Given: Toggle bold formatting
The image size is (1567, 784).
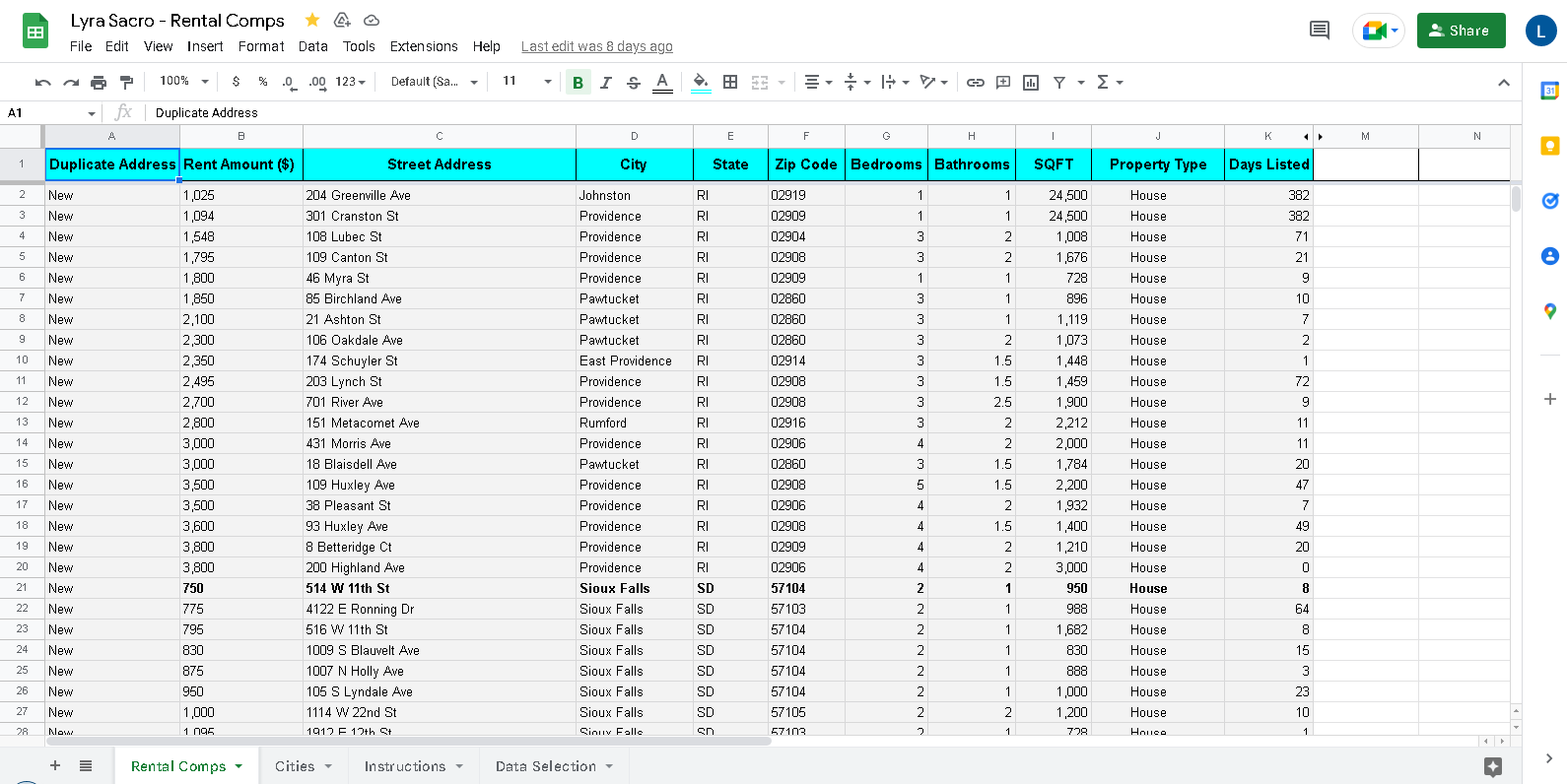Looking at the screenshot, I should point(578,82).
